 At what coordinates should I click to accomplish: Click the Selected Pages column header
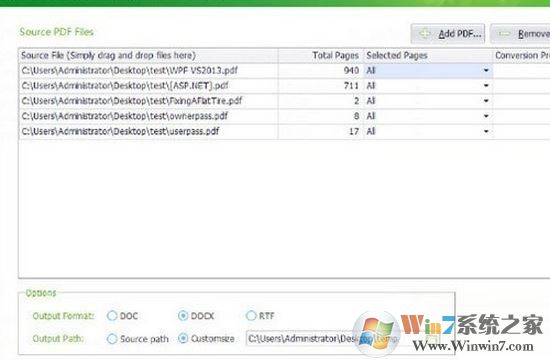(428, 55)
